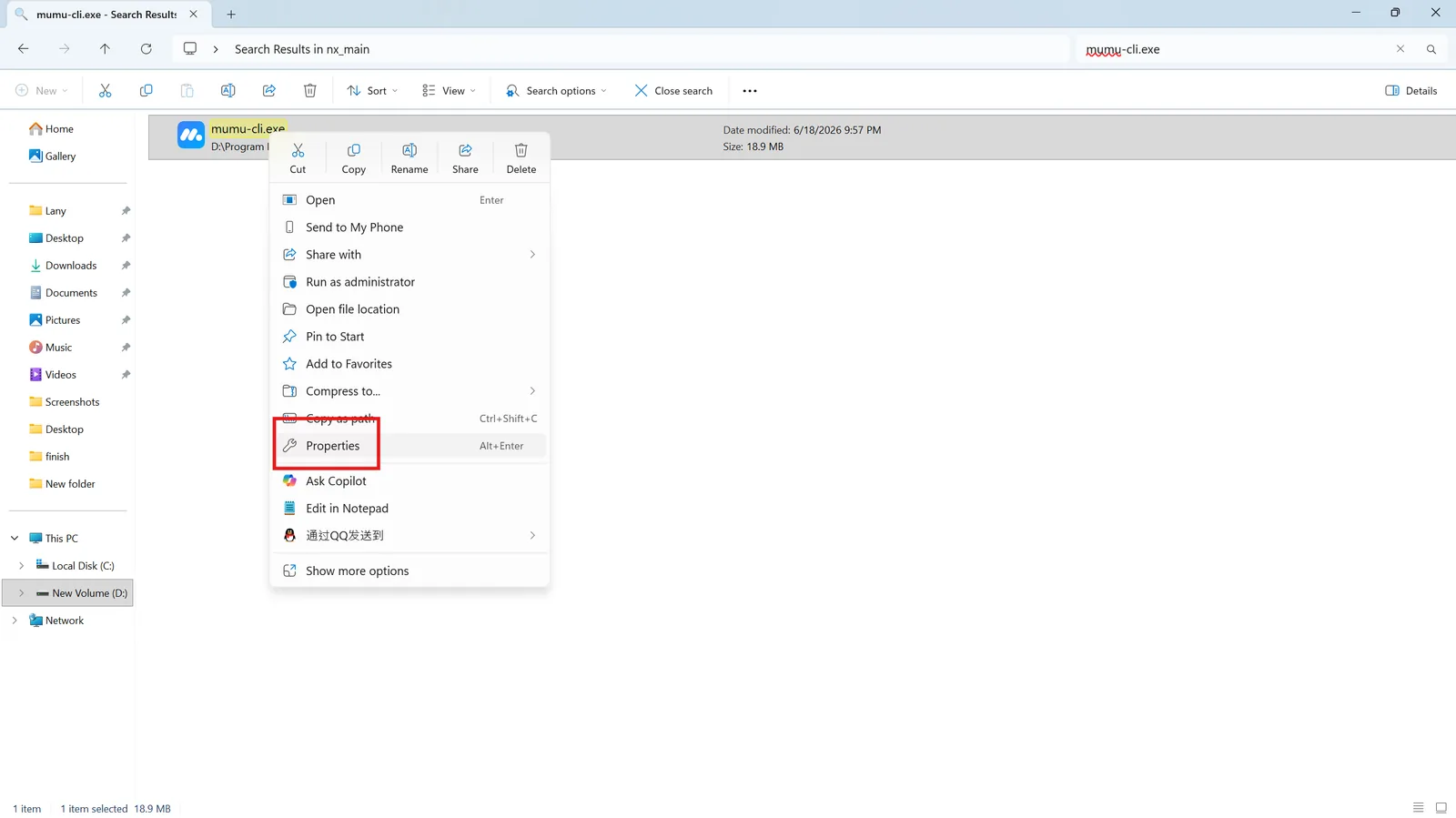Refresh the search results

pyautogui.click(x=147, y=49)
